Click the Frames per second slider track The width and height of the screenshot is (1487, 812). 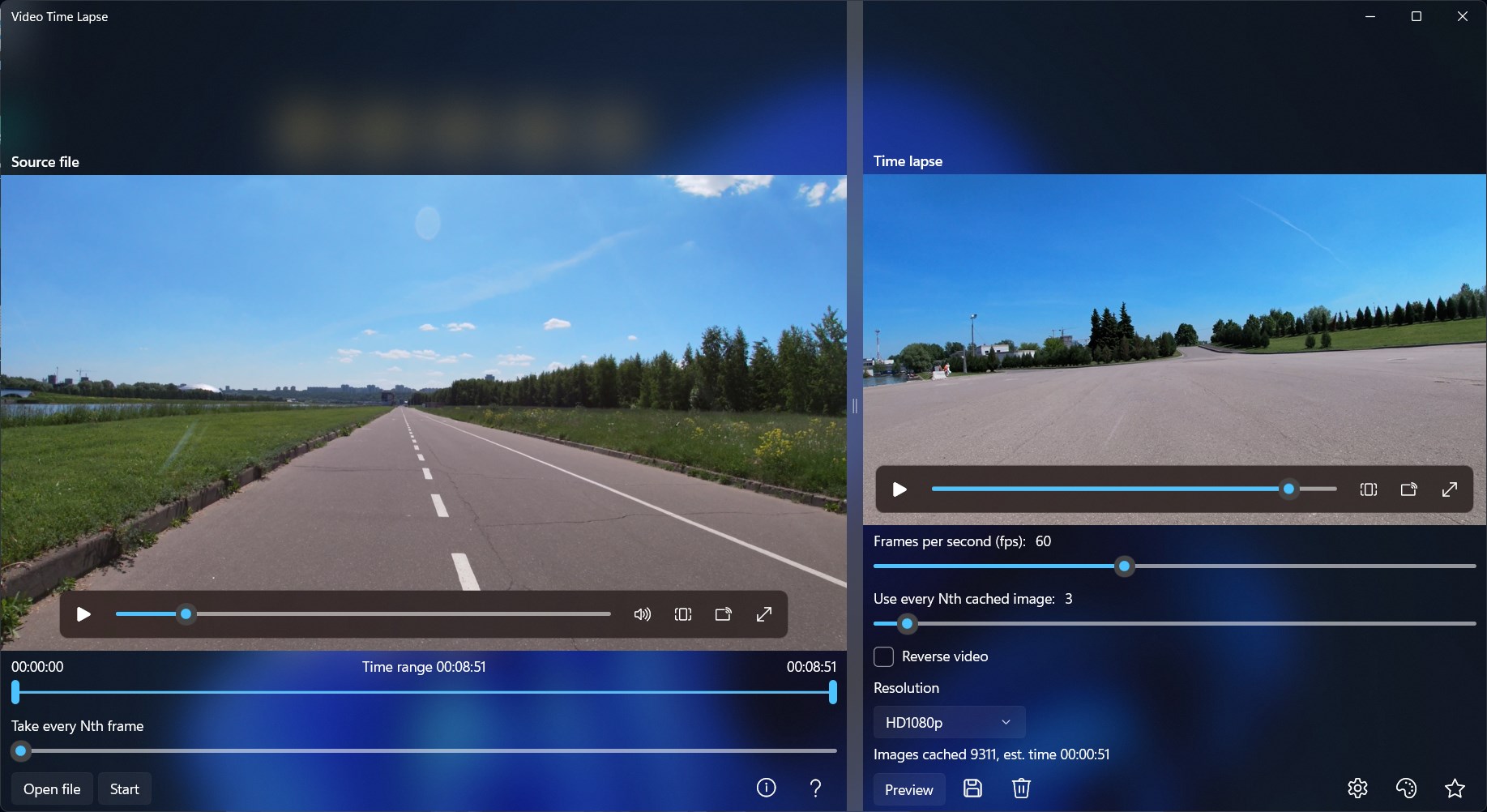click(x=1174, y=566)
